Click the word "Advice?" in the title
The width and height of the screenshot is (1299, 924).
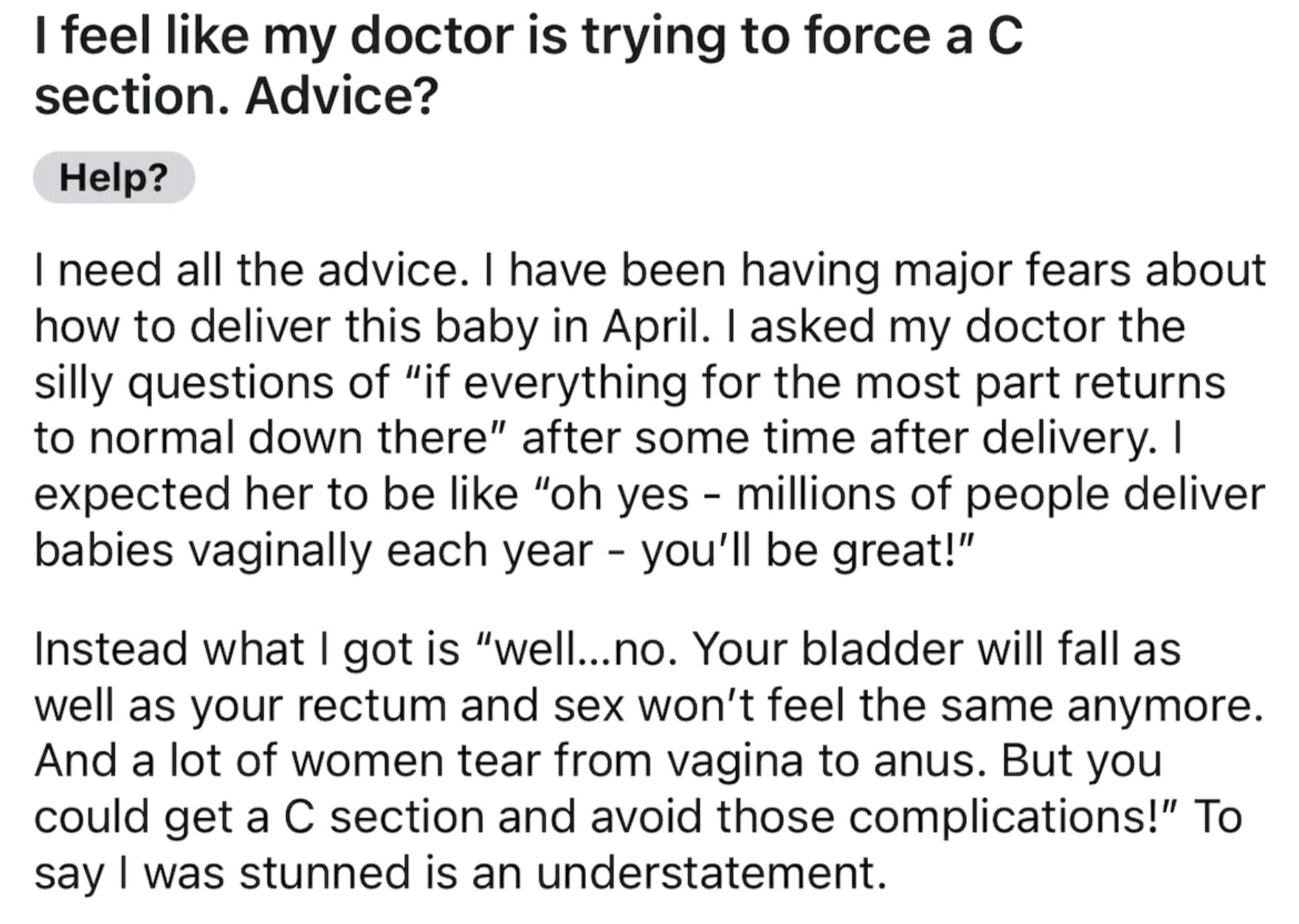[x=342, y=97]
